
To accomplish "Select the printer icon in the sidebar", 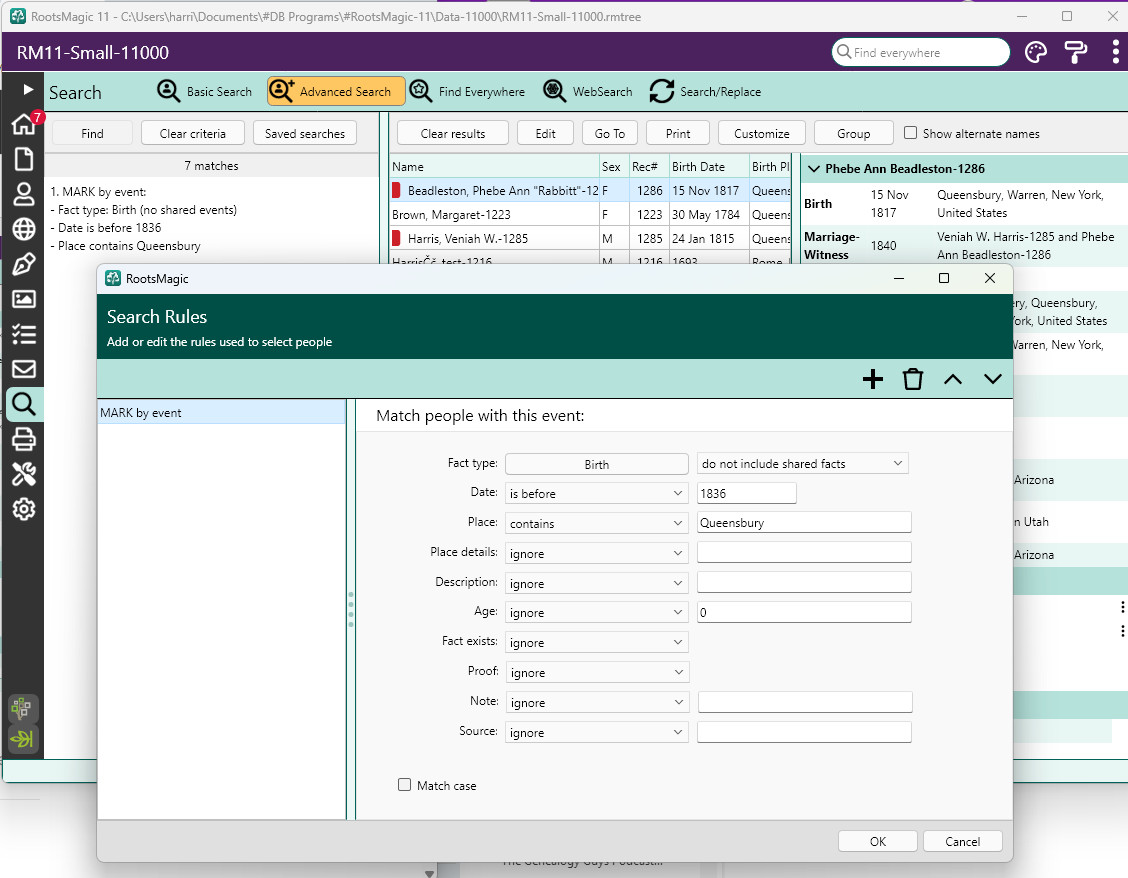I will pyautogui.click(x=23, y=439).
